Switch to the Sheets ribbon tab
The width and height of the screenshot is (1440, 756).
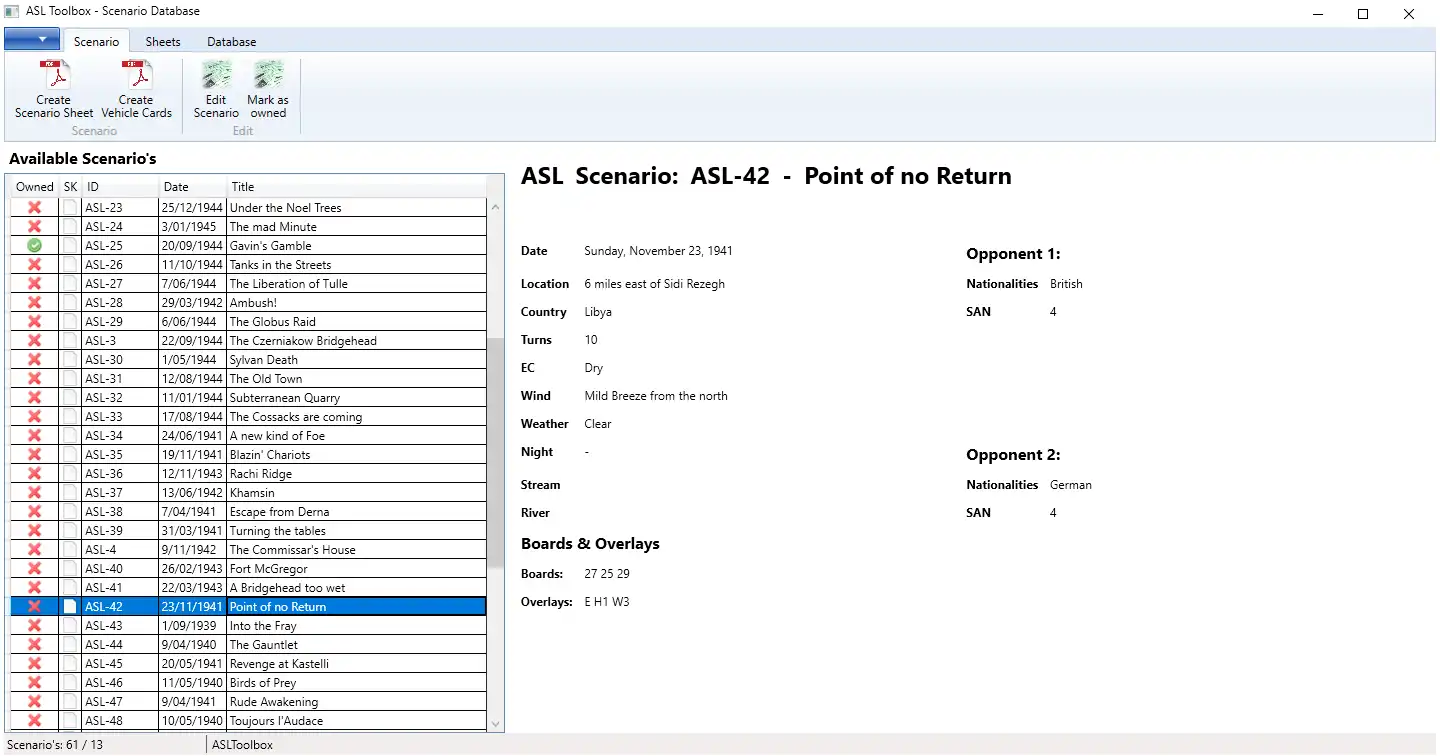(x=163, y=42)
